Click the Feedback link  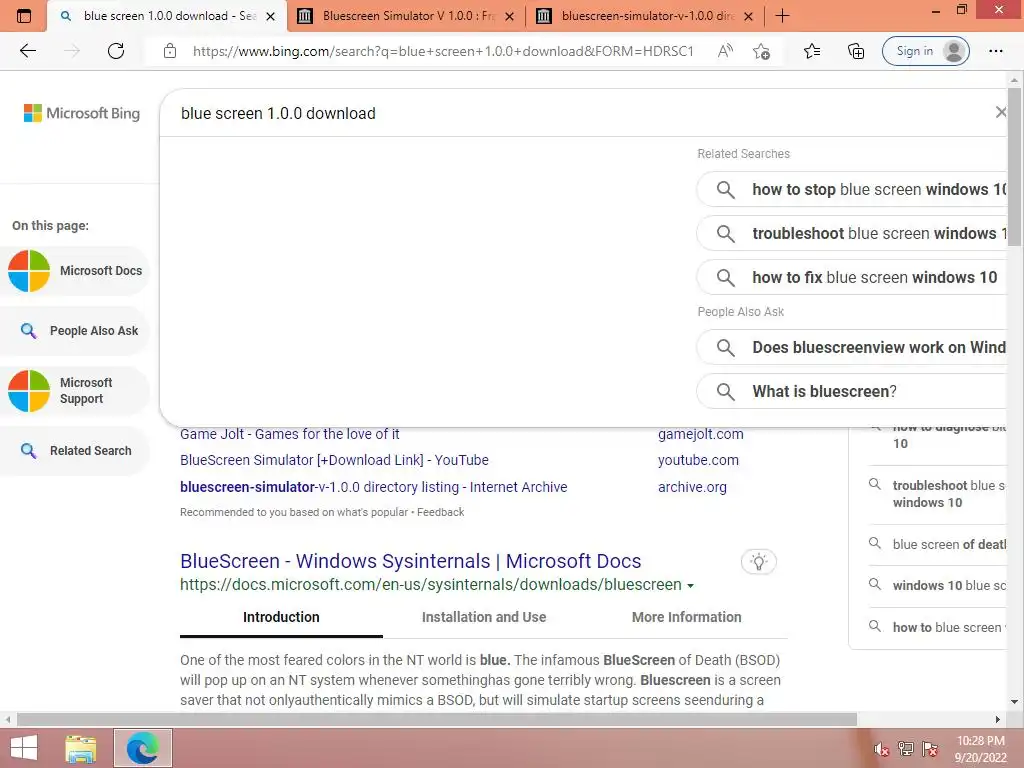[440, 512]
